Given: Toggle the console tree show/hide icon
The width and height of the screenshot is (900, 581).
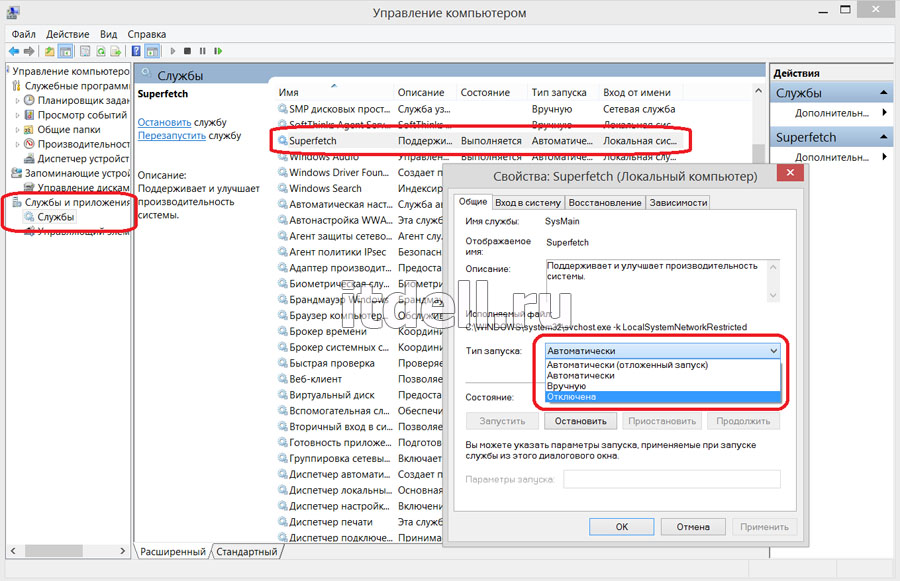Looking at the screenshot, I should click(x=65, y=51).
